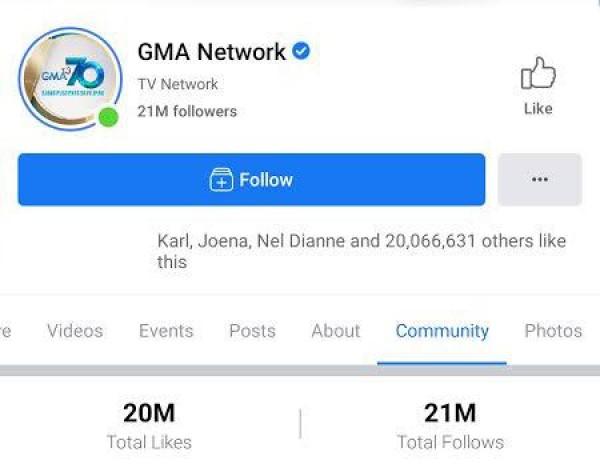Switch to the Videos tab
This screenshot has height=468, width=600.
pyautogui.click(x=75, y=331)
